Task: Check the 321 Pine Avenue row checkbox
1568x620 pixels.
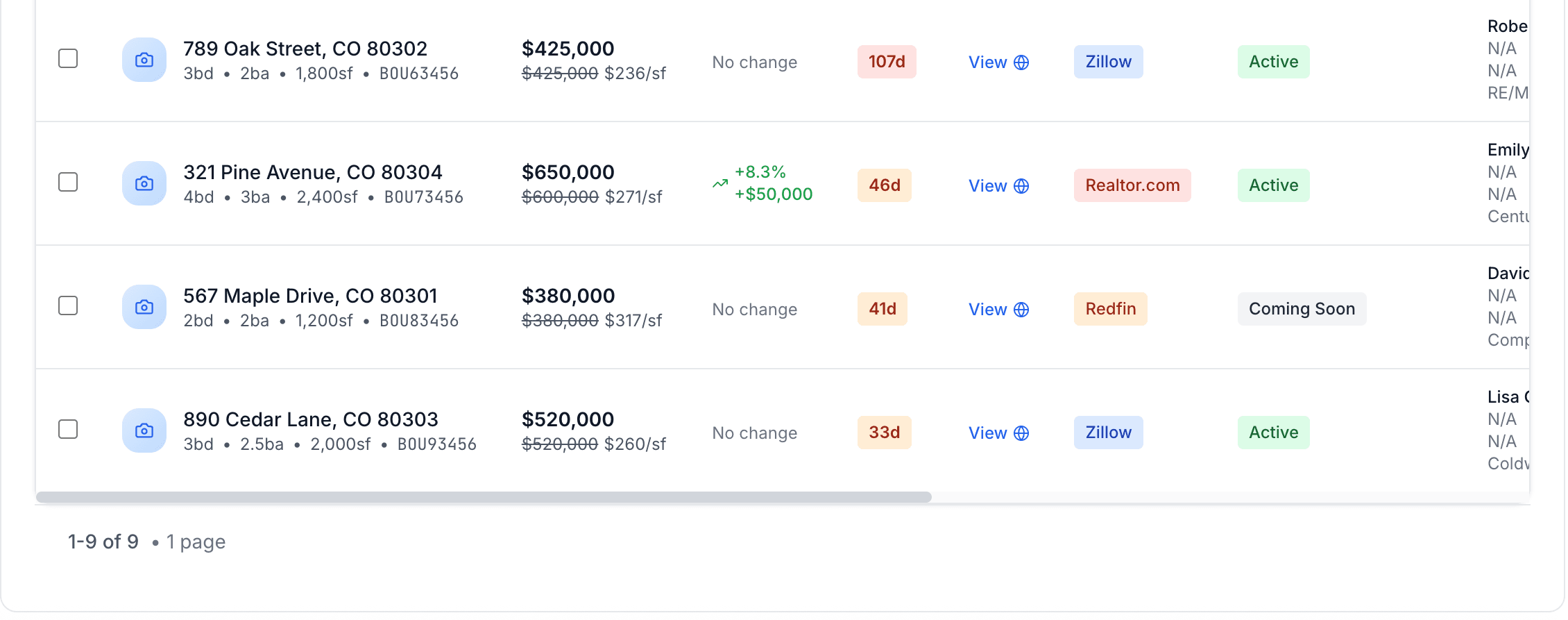Action: tap(67, 182)
